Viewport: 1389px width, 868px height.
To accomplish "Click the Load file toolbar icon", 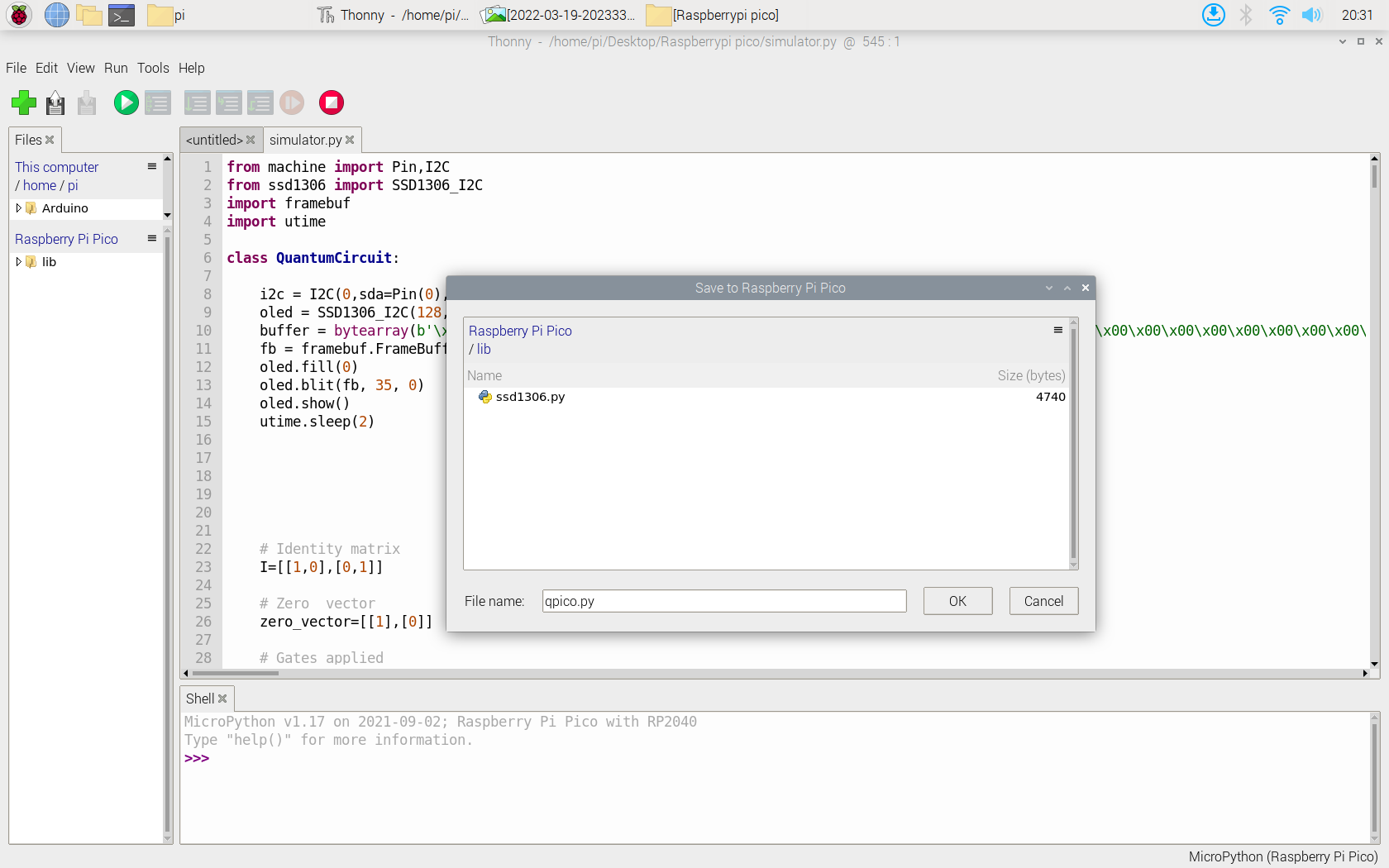I will [x=55, y=103].
